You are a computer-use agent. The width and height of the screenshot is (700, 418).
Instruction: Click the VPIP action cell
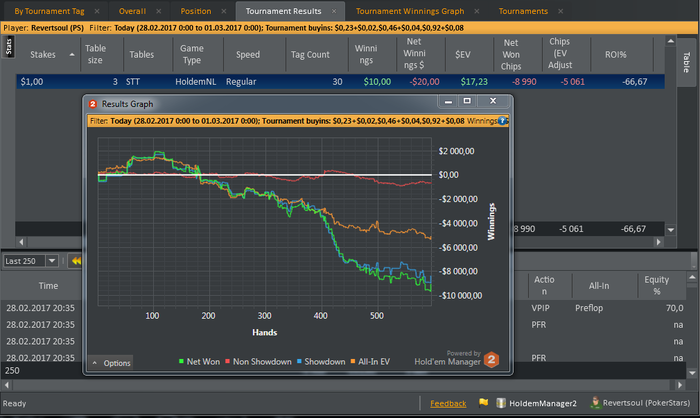click(x=540, y=308)
